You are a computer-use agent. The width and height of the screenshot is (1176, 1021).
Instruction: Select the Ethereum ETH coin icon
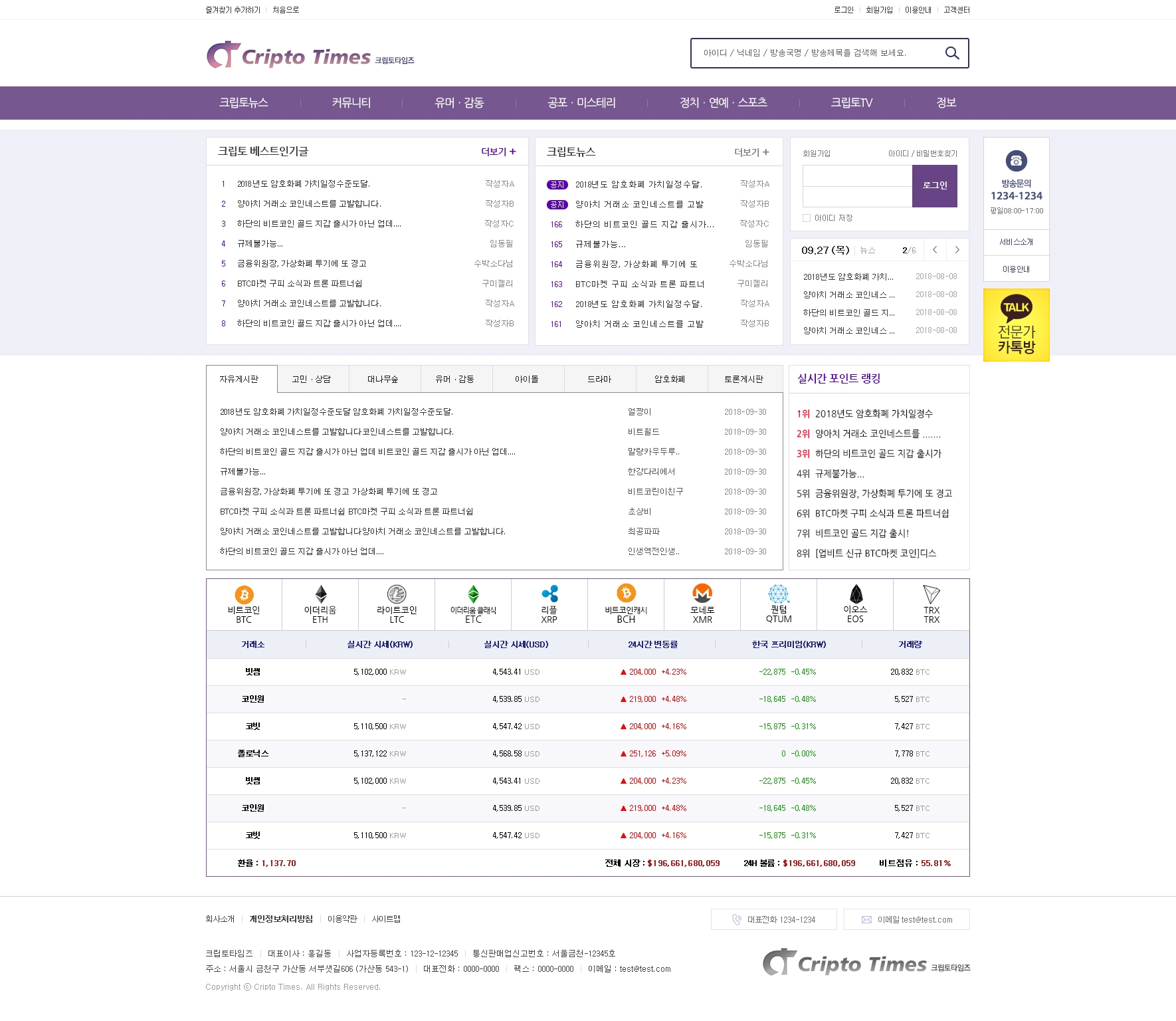point(320,594)
